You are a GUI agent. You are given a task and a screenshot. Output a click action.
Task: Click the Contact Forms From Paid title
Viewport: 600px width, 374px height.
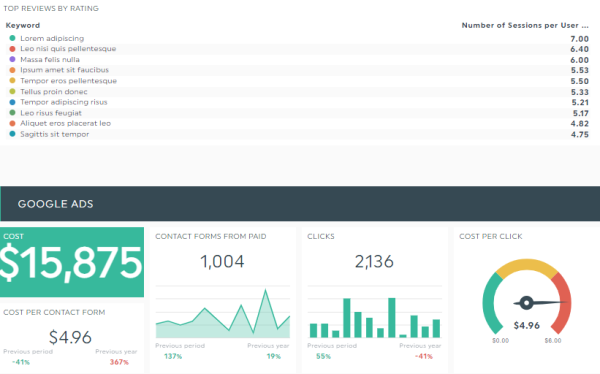(210, 236)
